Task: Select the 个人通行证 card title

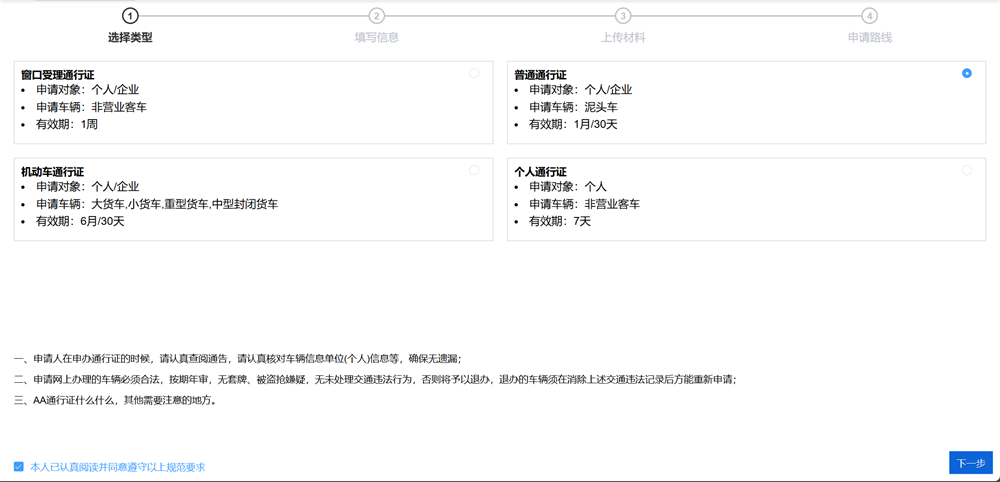Action: pos(540,172)
